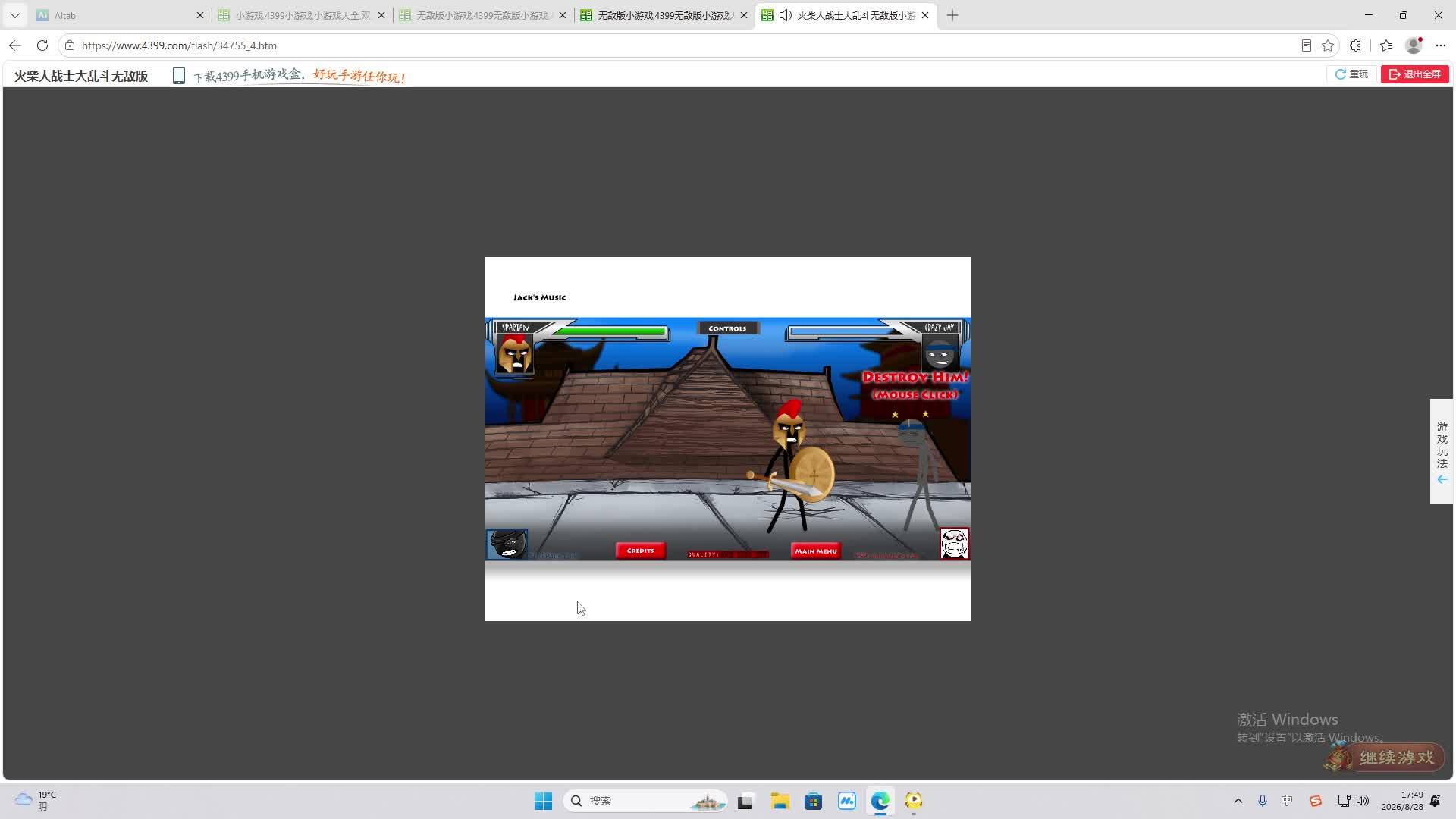The height and width of the screenshot is (819, 1456).
Task: Close the Altab tab
Action: click(200, 15)
